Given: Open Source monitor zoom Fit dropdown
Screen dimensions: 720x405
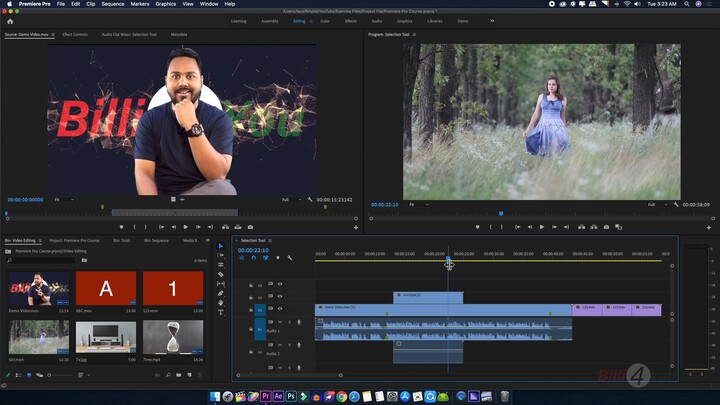Looking at the screenshot, I should click(x=64, y=200).
